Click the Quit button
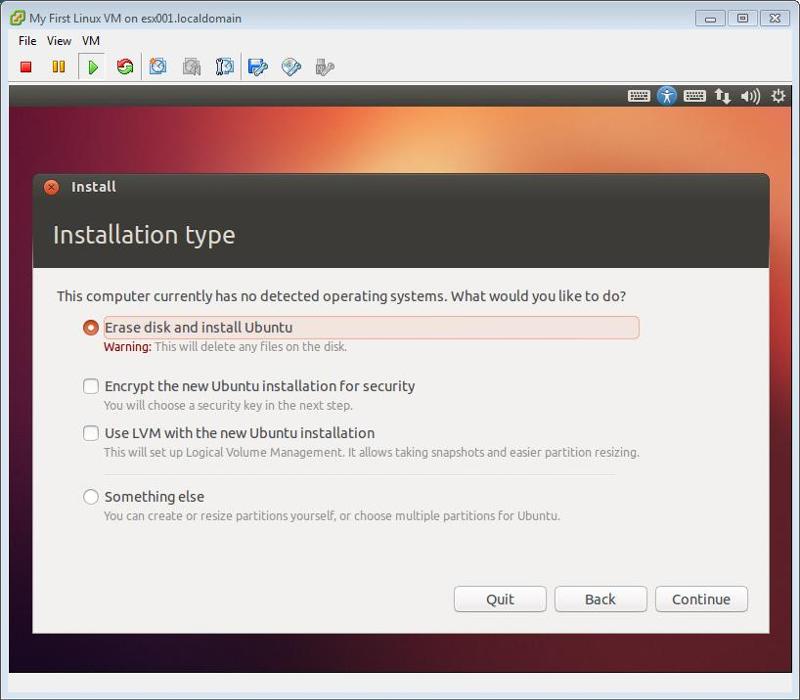 click(500, 599)
